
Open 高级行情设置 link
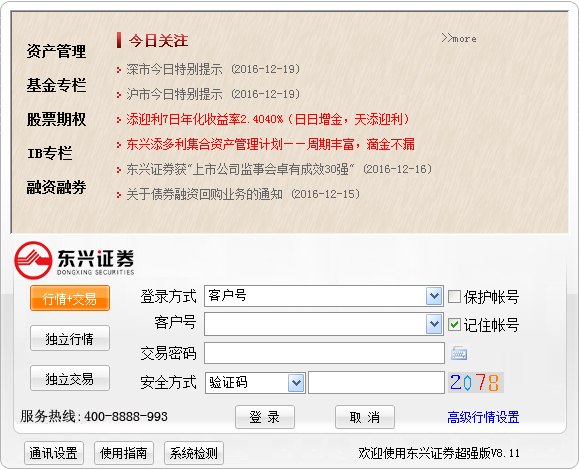click(x=483, y=417)
